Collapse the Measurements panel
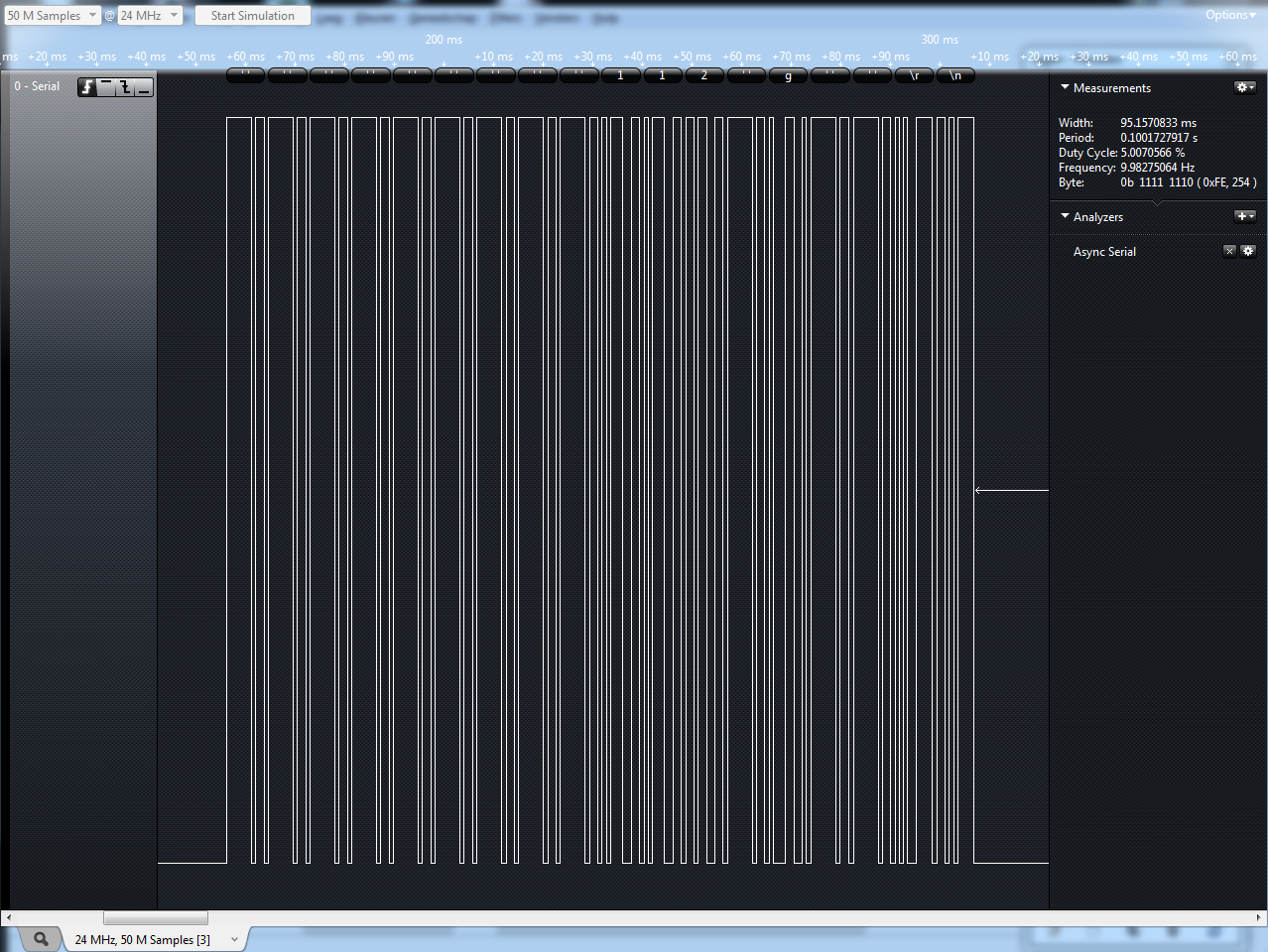The image size is (1268, 952). (x=1064, y=87)
